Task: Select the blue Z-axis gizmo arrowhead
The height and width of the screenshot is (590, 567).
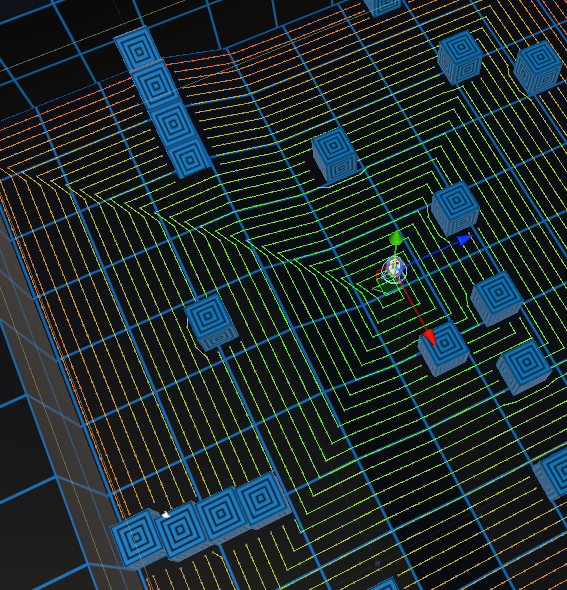Action: tap(464, 239)
